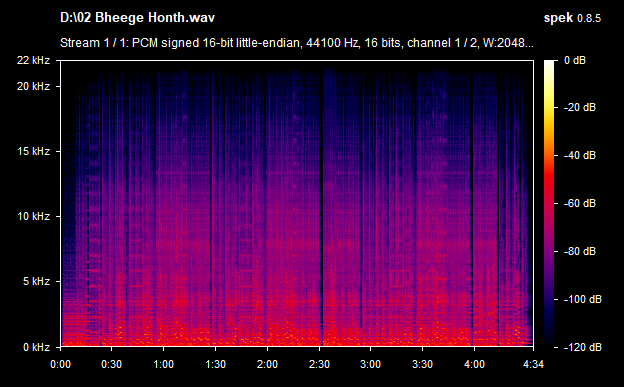624x387 pixels.
Task: Click the 1:00 time marker
Action: [x=163, y=364]
